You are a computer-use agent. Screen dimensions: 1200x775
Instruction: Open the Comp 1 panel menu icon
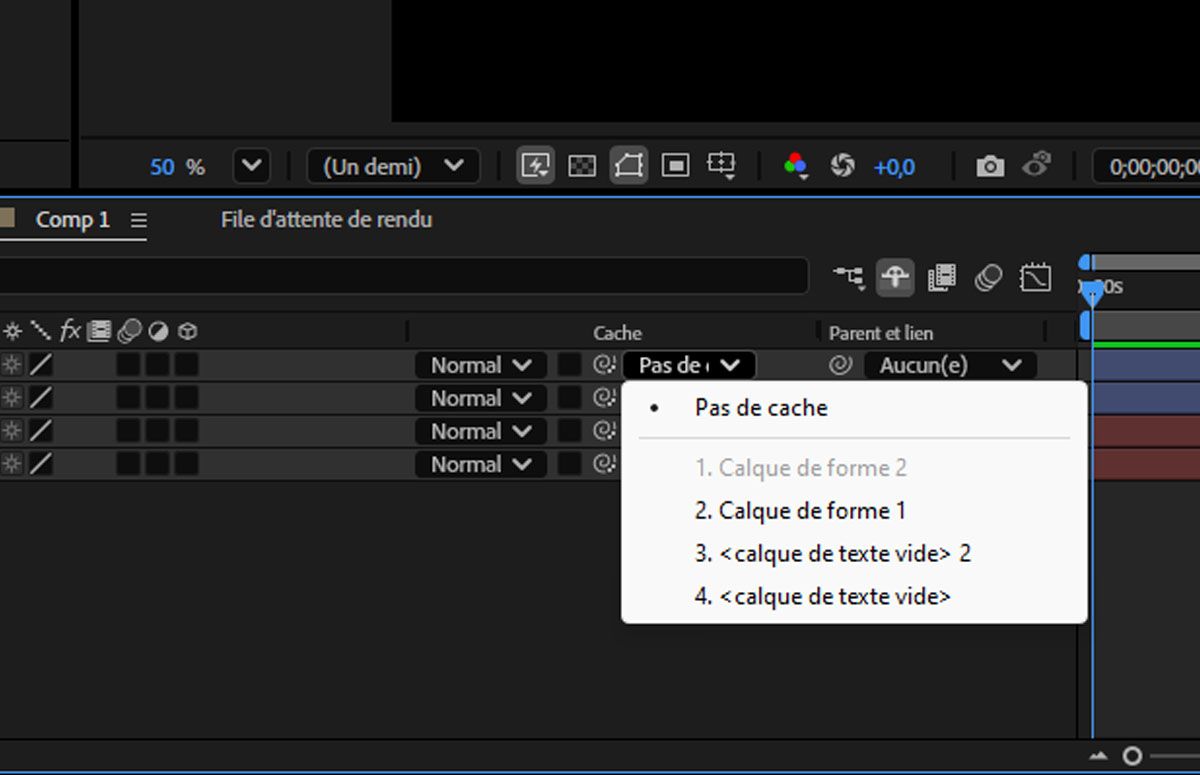click(x=138, y=220)
